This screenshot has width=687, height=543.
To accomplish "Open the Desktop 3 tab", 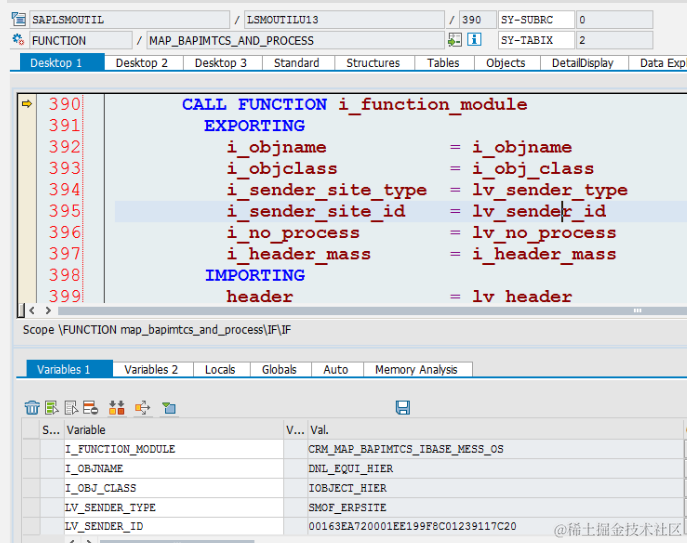I will pyautogui.click(x=221, y=63).
